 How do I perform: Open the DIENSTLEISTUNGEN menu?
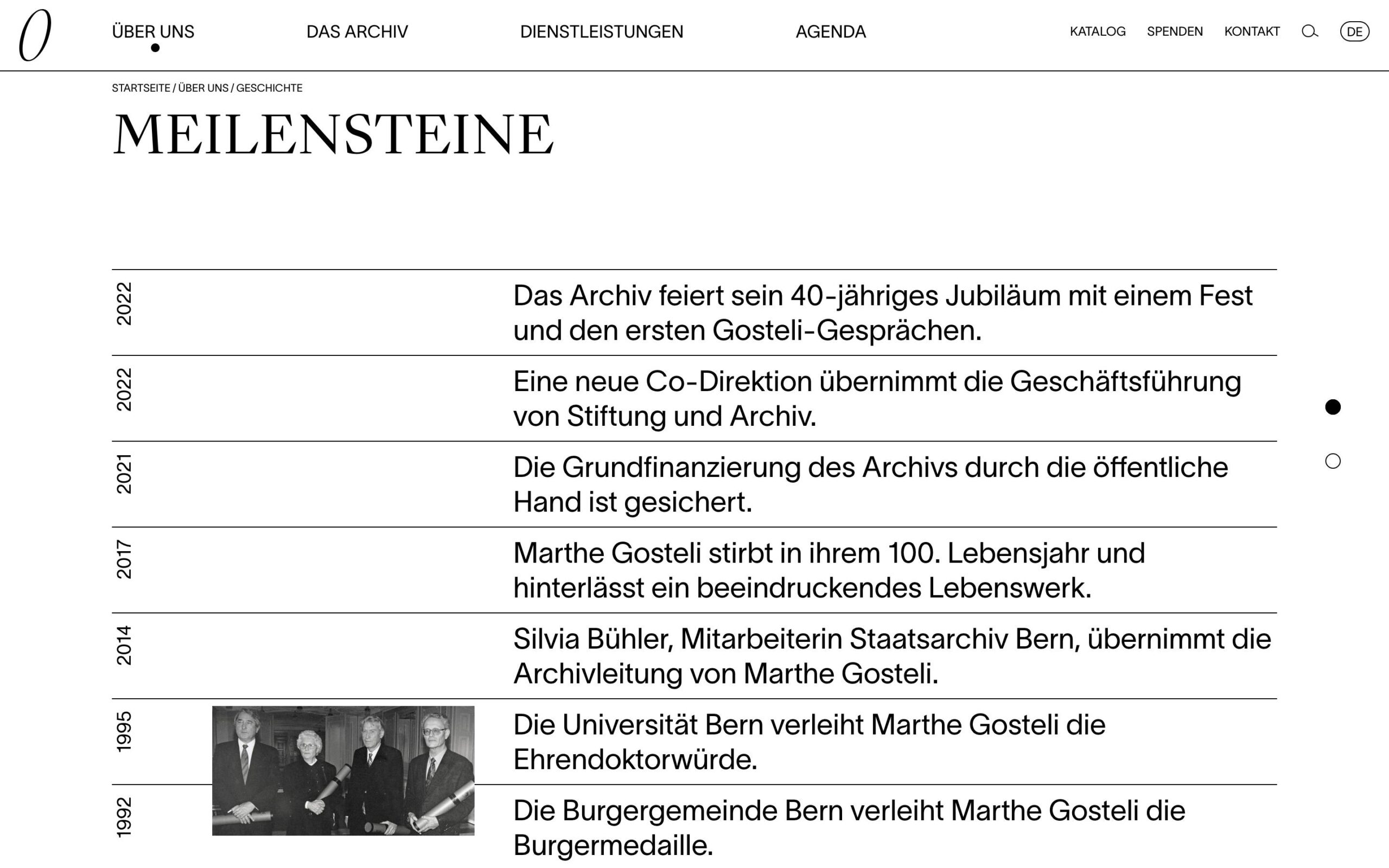click(x=602, y=31)
